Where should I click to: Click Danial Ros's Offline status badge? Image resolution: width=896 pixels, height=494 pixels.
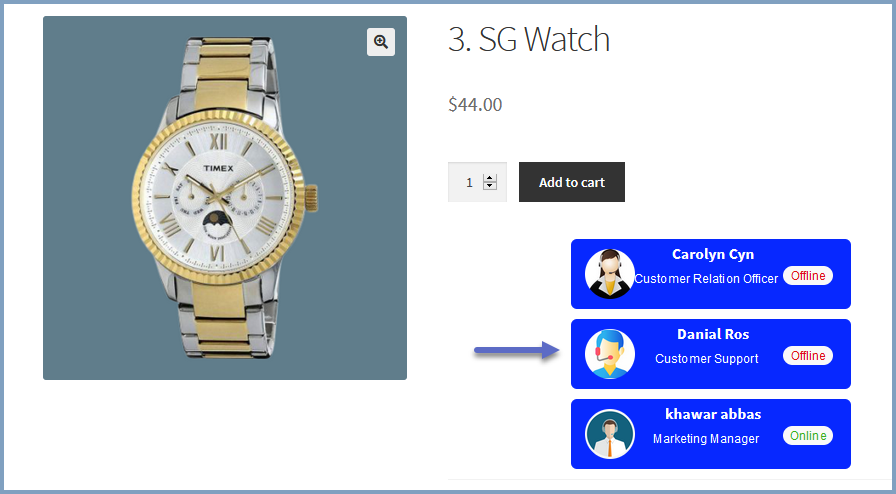pos(807,356)
